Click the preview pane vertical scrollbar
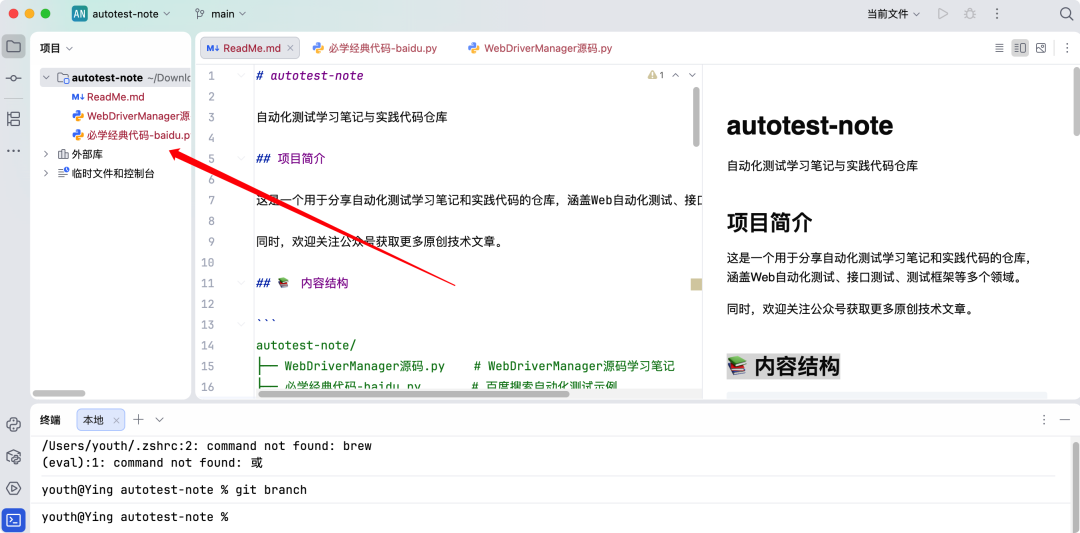The height and width of the screenshot is (533, 1080). [1076, 100]
